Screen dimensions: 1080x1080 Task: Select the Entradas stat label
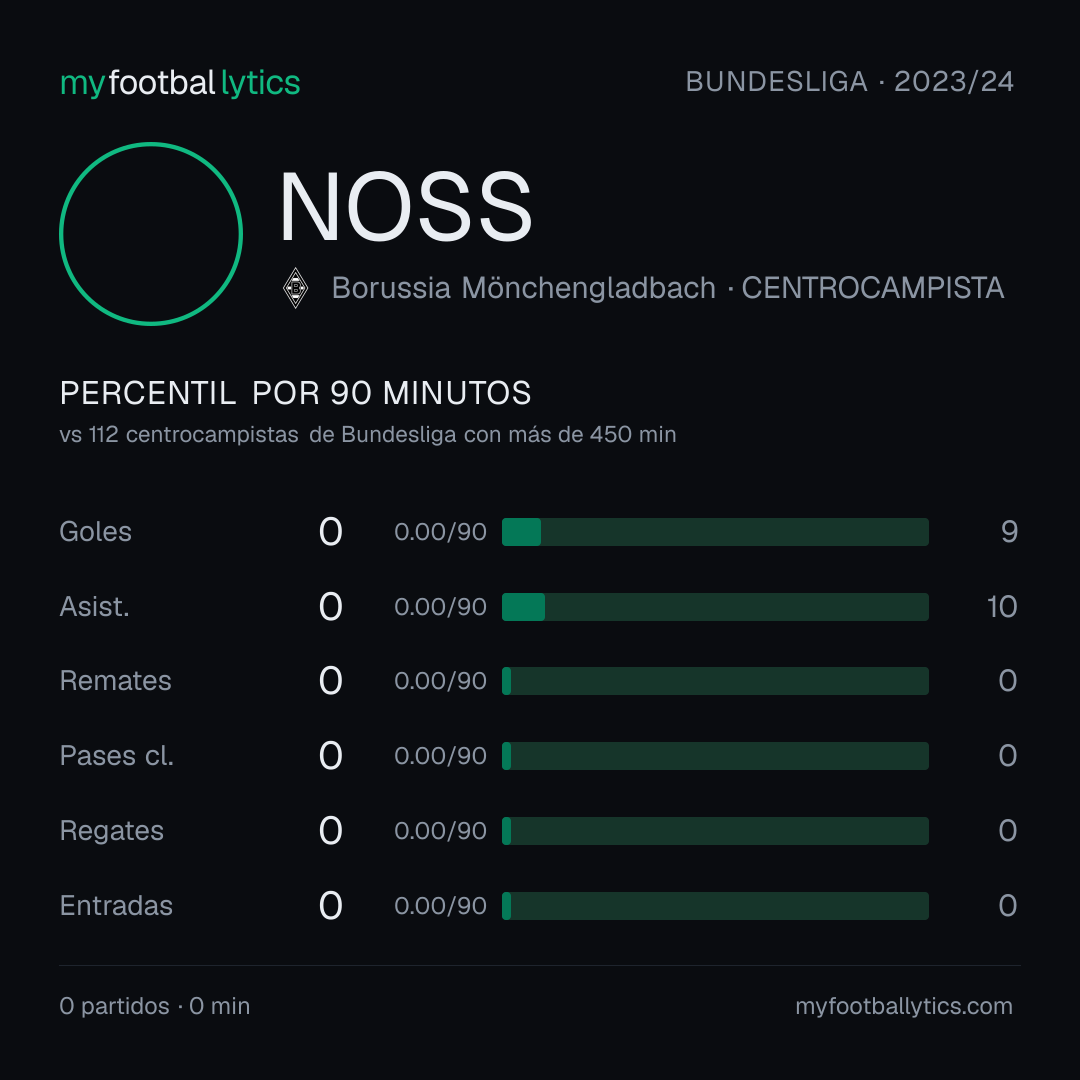click(x=116, y=906)
